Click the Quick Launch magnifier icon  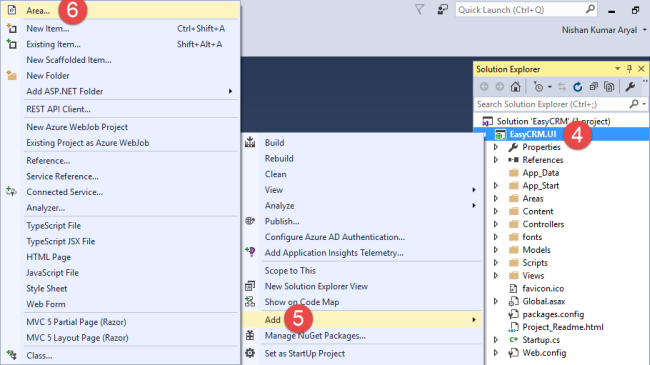coord(590,10)
